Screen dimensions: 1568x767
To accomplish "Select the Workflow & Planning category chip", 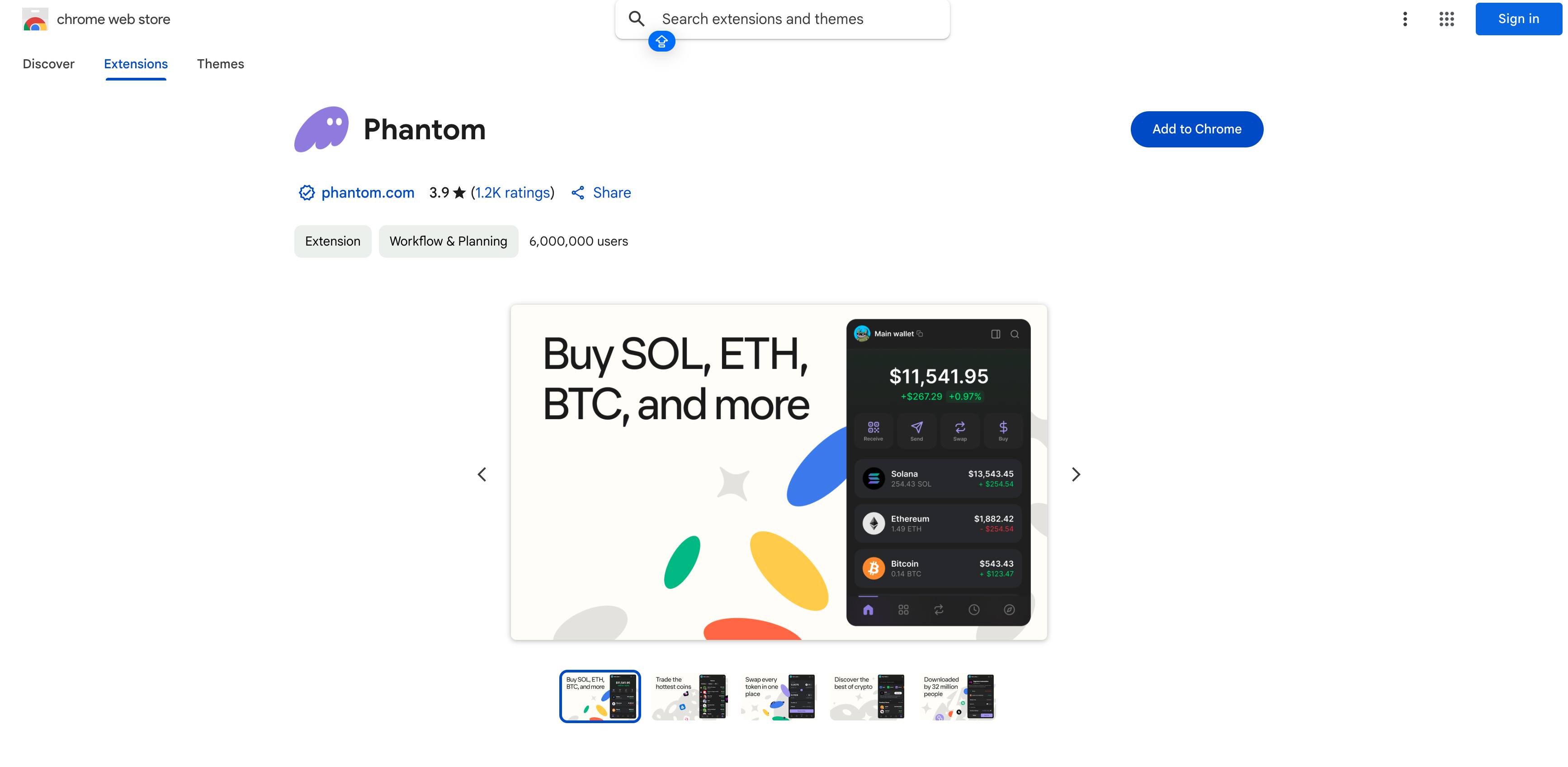I will point(448,241).
